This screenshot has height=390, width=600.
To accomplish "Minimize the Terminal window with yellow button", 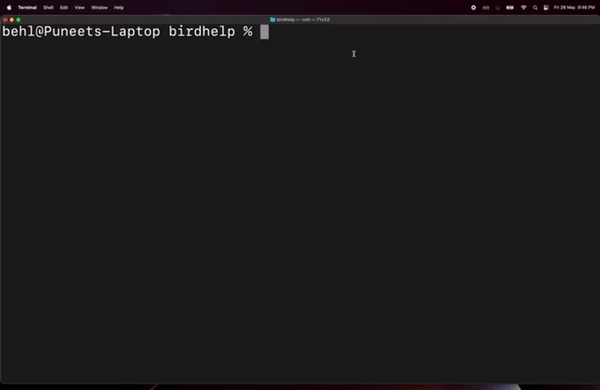I will (12, 20).
